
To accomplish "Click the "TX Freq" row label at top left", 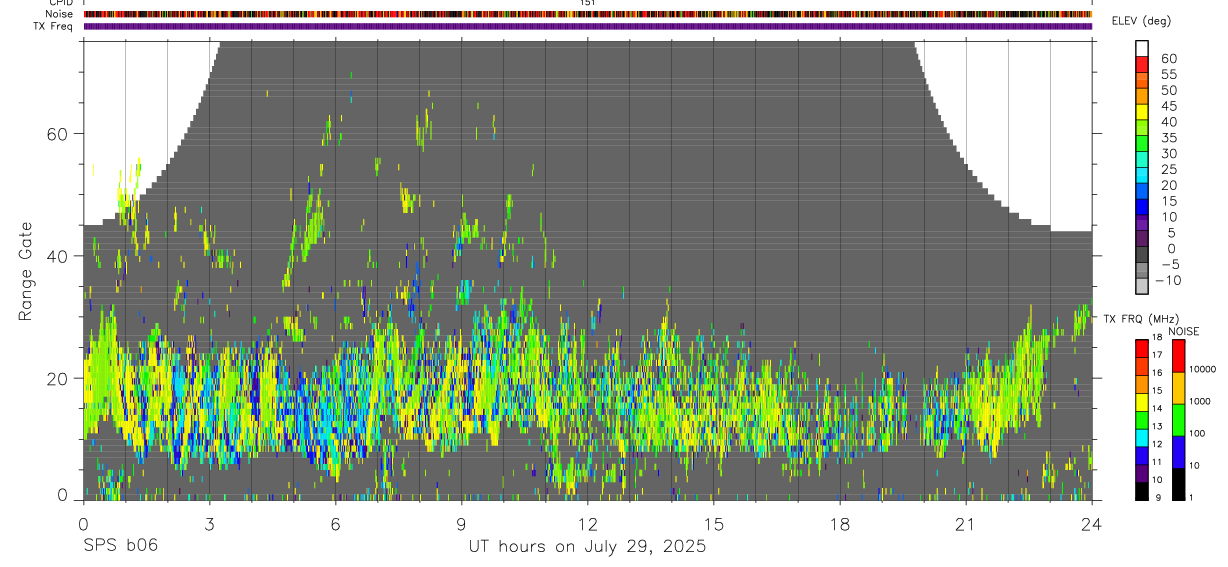I will (x=54, y=26).
